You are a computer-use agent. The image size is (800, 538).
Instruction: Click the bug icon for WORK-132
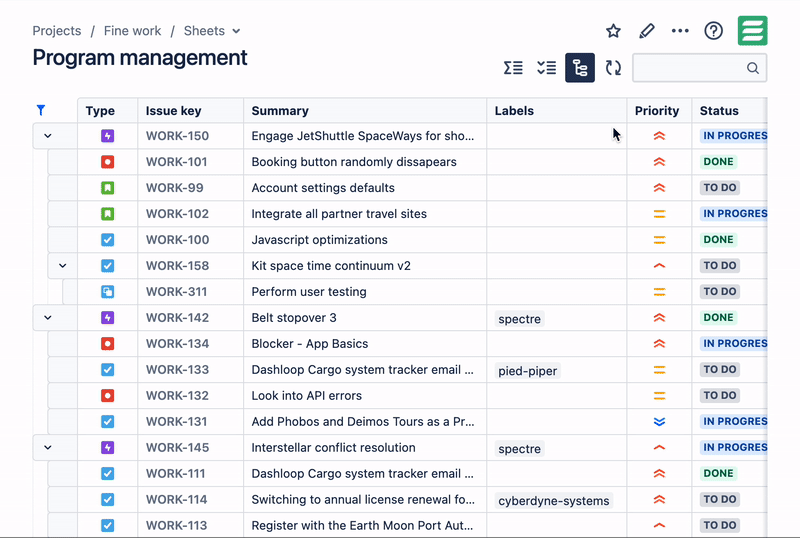pyautogui.click(x=107, y=396)
